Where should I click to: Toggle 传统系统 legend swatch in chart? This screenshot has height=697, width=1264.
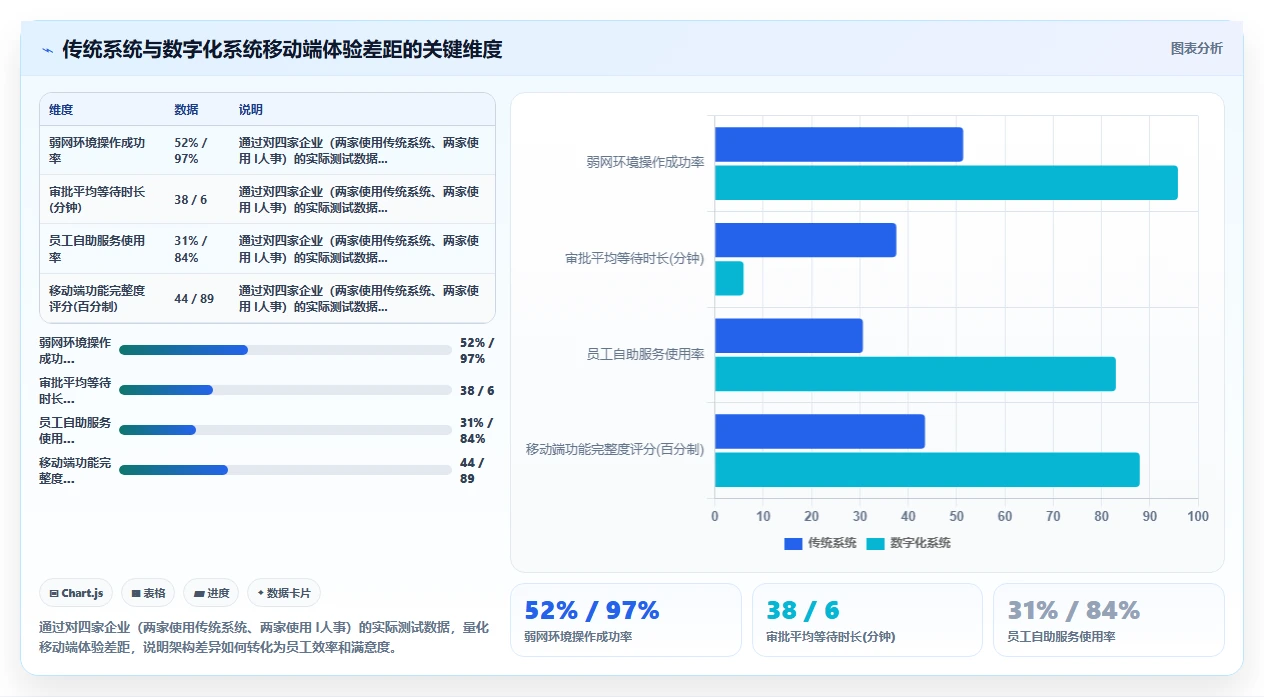coord(793,543)
